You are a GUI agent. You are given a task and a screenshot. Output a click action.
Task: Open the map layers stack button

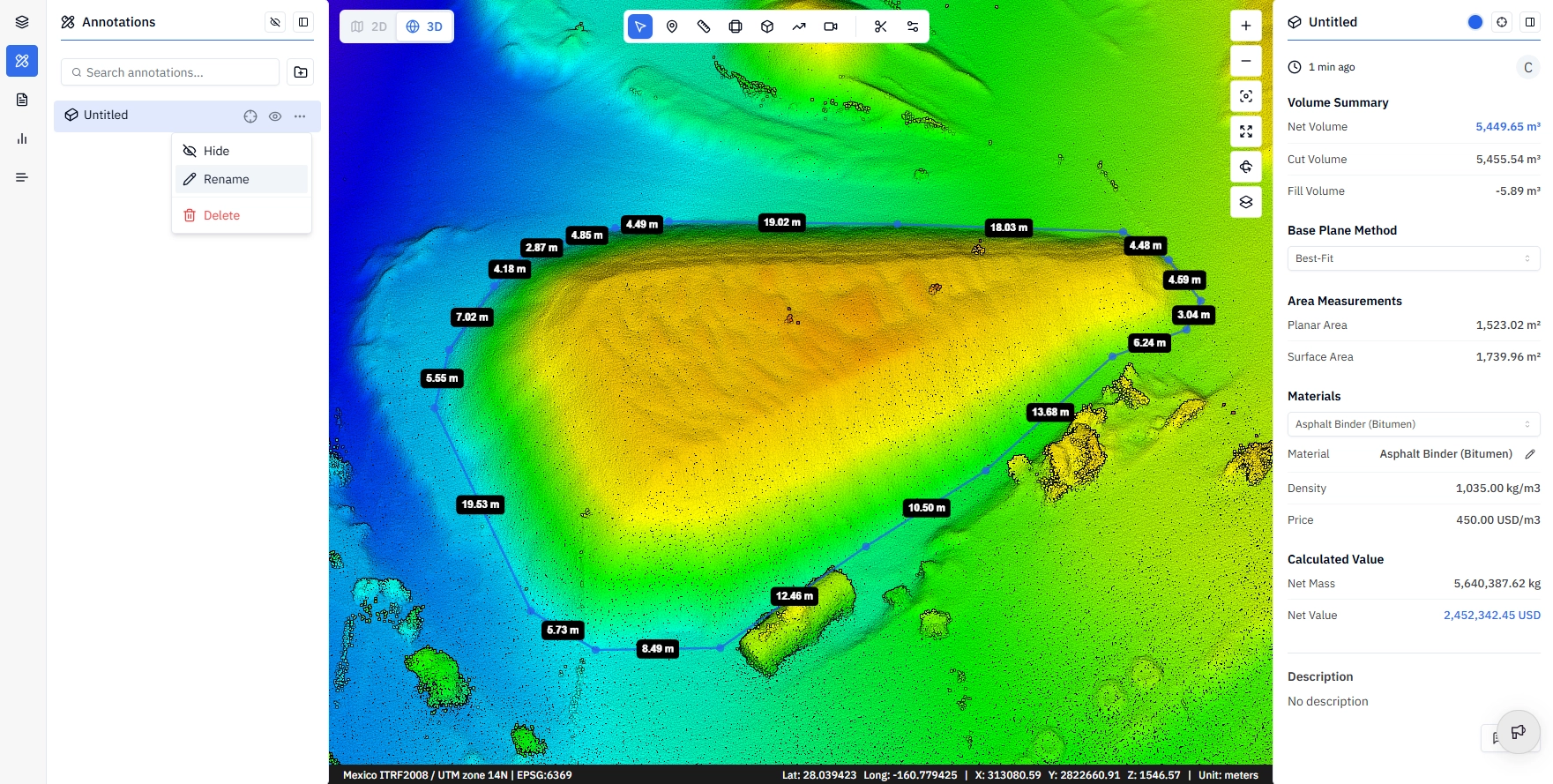click(1246, 202)
